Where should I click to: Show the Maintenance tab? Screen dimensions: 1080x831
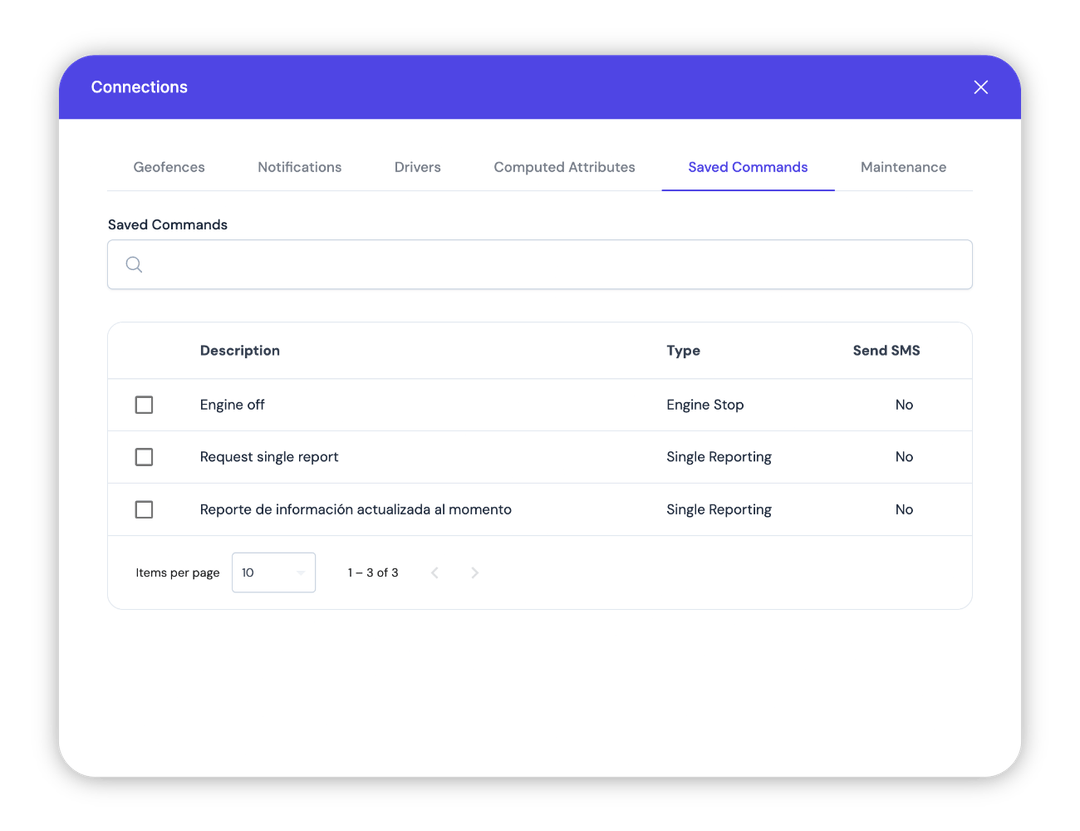903,167
